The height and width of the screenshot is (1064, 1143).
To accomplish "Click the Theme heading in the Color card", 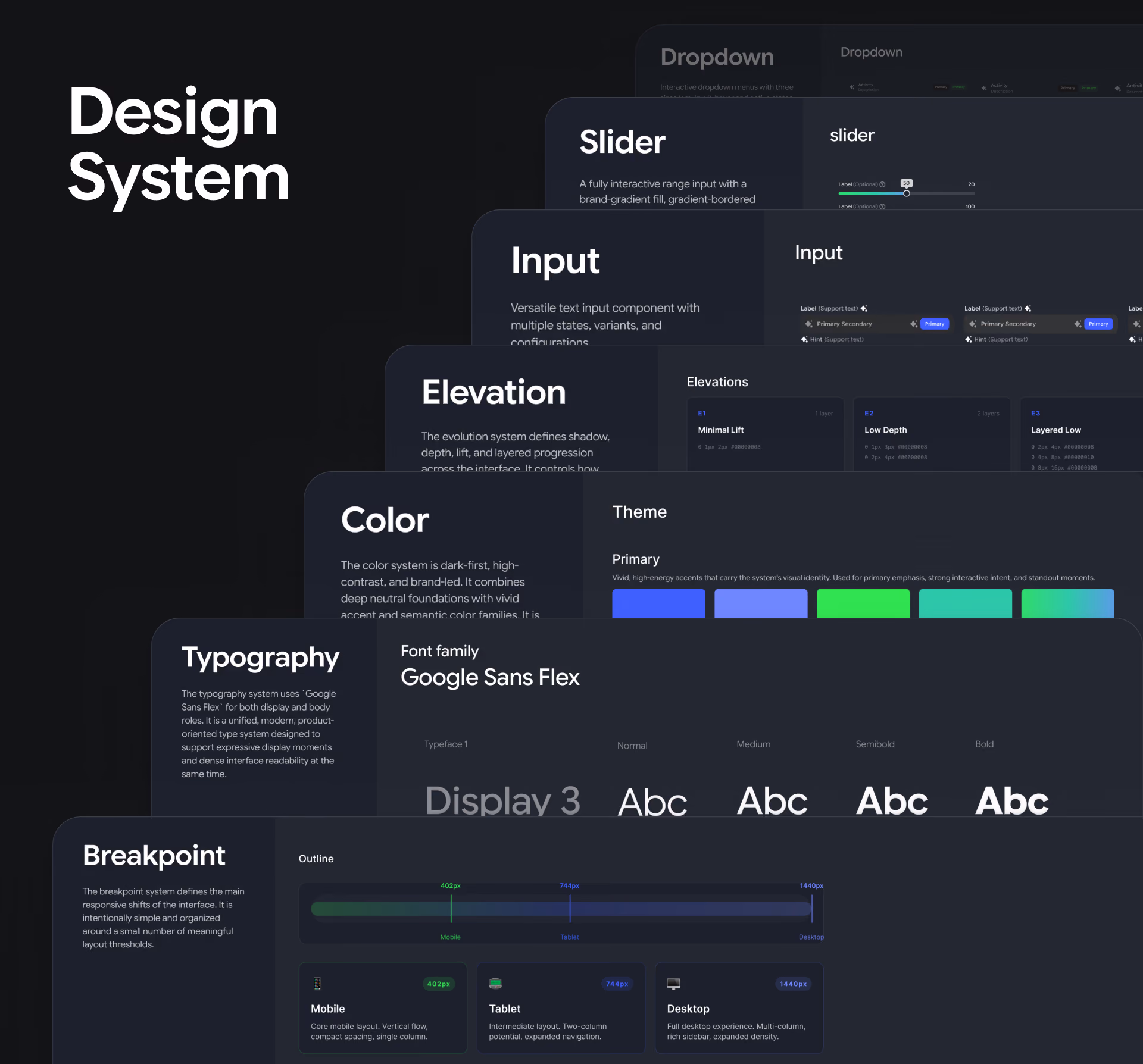I will [x=640, y=512].
